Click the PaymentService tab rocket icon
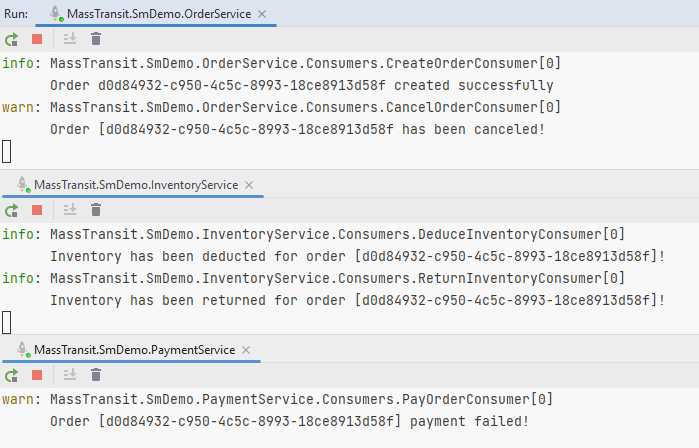 (x=23, y=349)
